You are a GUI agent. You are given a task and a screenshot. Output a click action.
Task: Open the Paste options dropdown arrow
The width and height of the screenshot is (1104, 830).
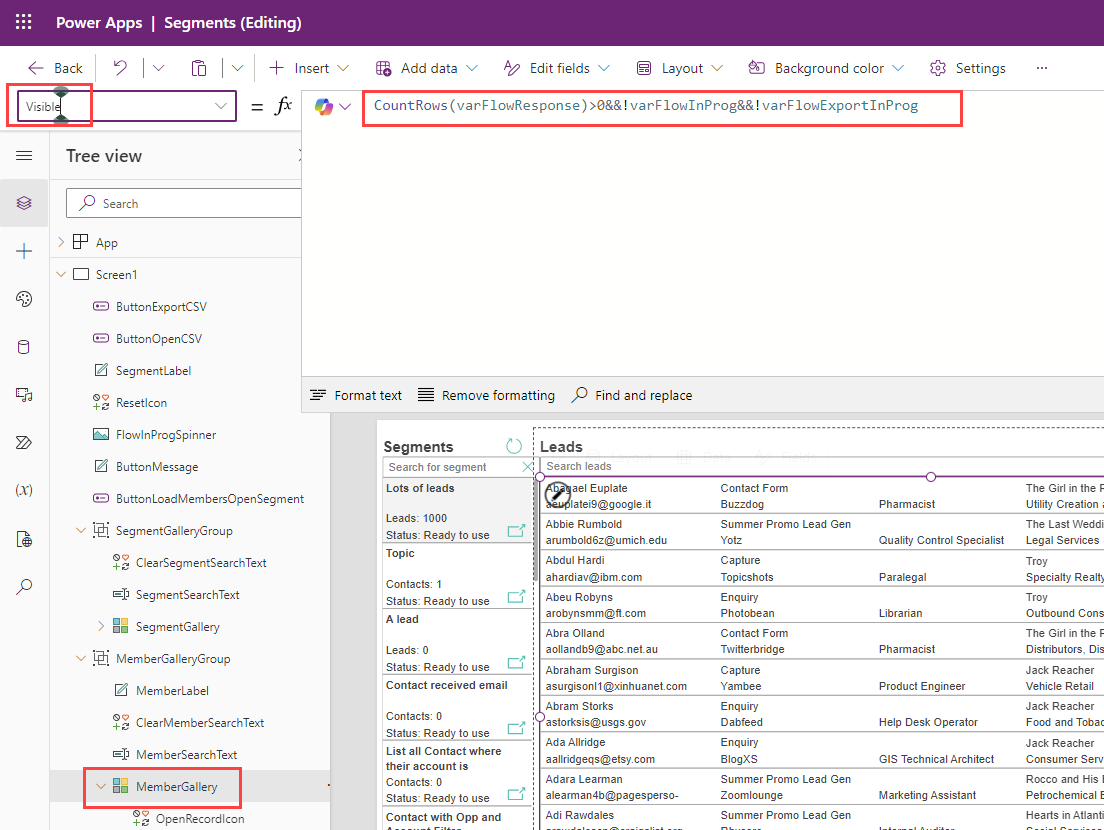237,68
